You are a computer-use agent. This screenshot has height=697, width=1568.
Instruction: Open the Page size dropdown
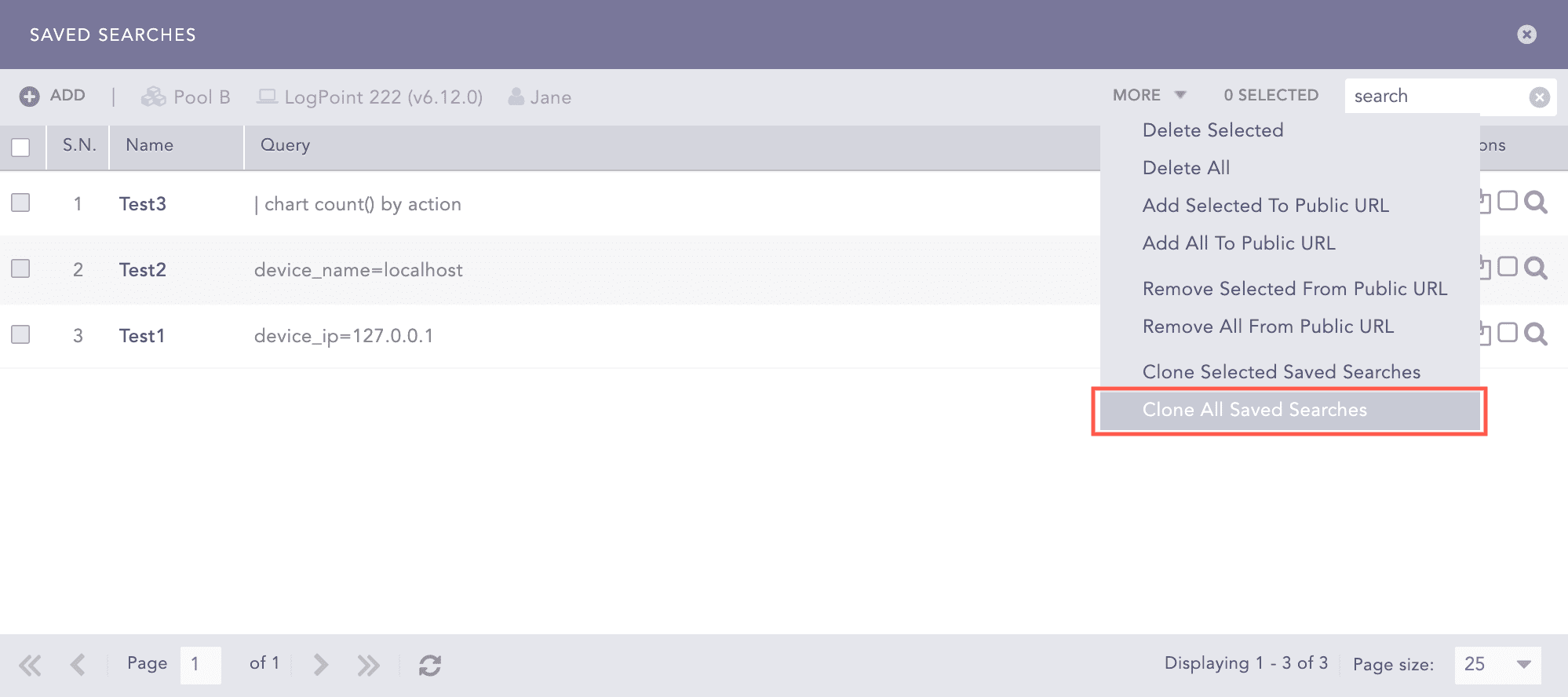pos(1523,664)
